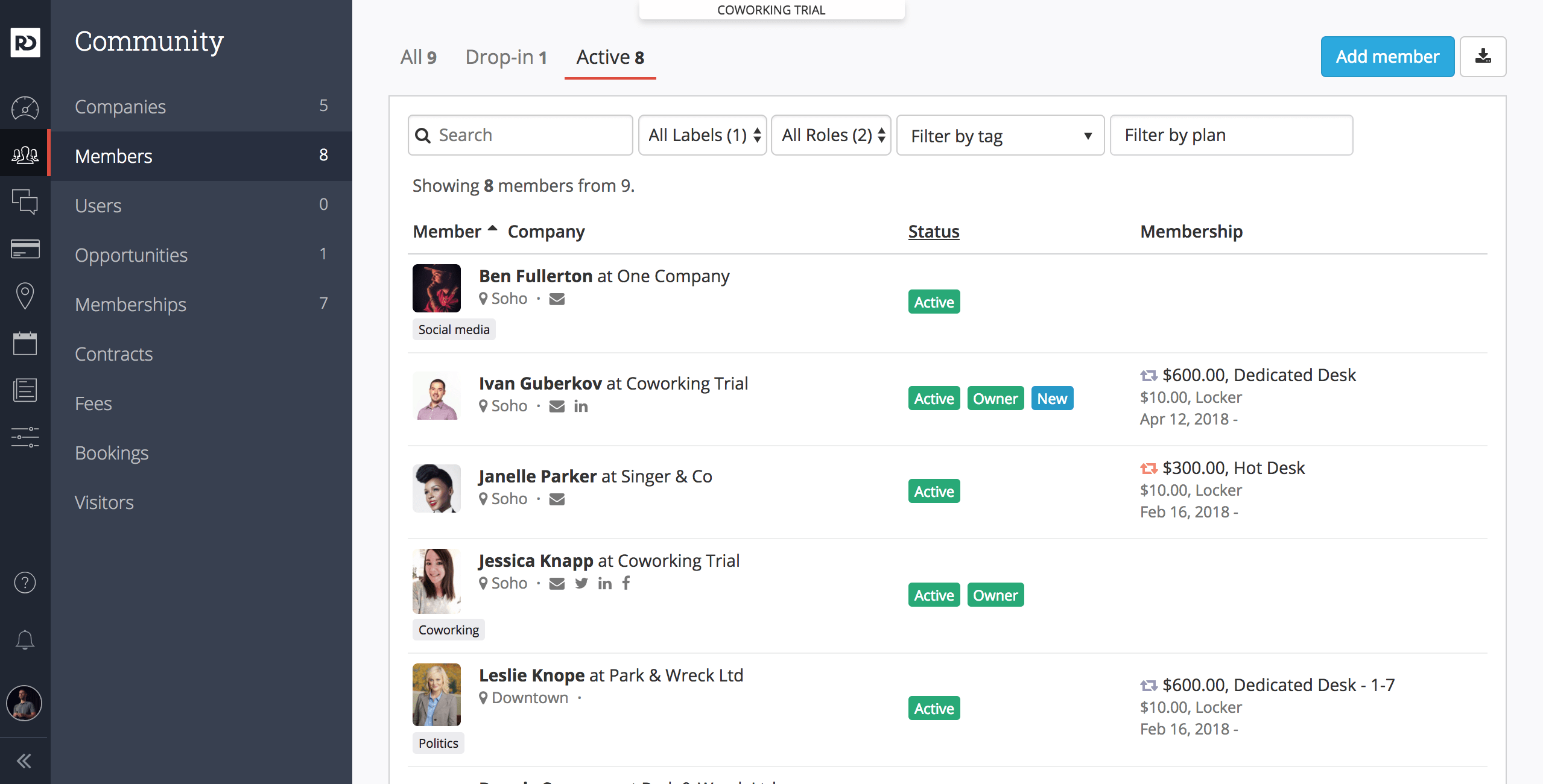Click the Politics tag on Leslie Knope
The image size is (1543, 784).
[x=438, y=744]
